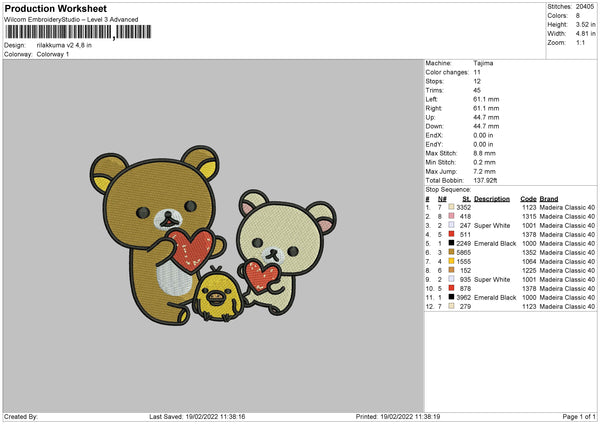Click the Max Jump value '7.2 mm'
This screenshot has width=600, height=424.
click(484, 171)
